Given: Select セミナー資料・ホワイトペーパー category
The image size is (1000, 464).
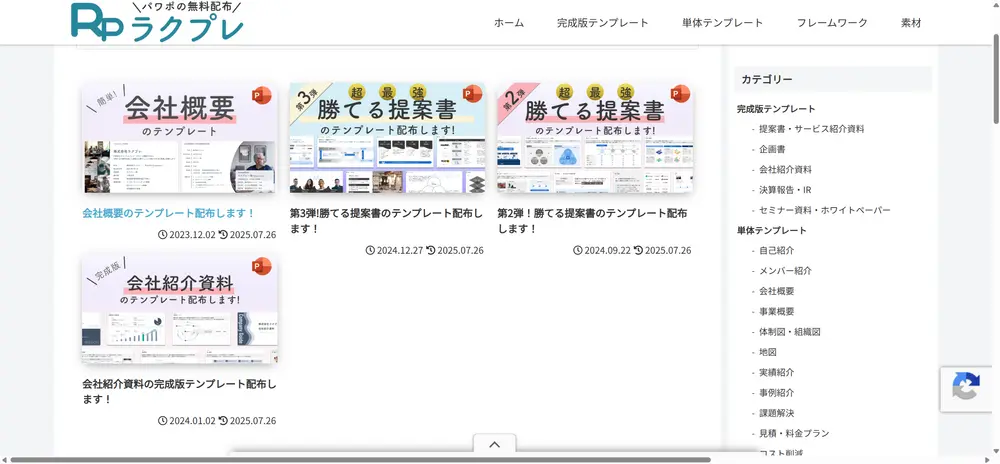Looking at the screenshot, I should click(825, 210).
